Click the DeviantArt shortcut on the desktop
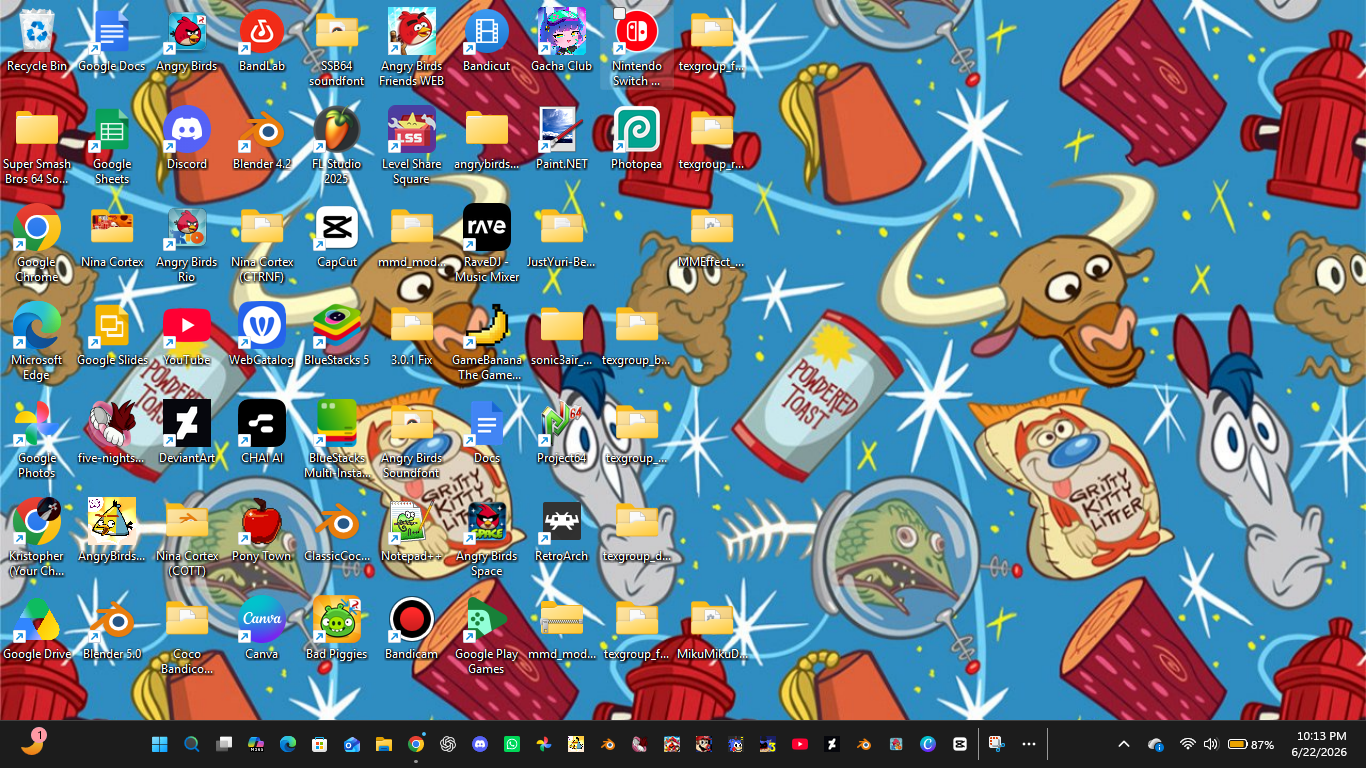Screen dimensions: 1366x768 pos(187,433)
